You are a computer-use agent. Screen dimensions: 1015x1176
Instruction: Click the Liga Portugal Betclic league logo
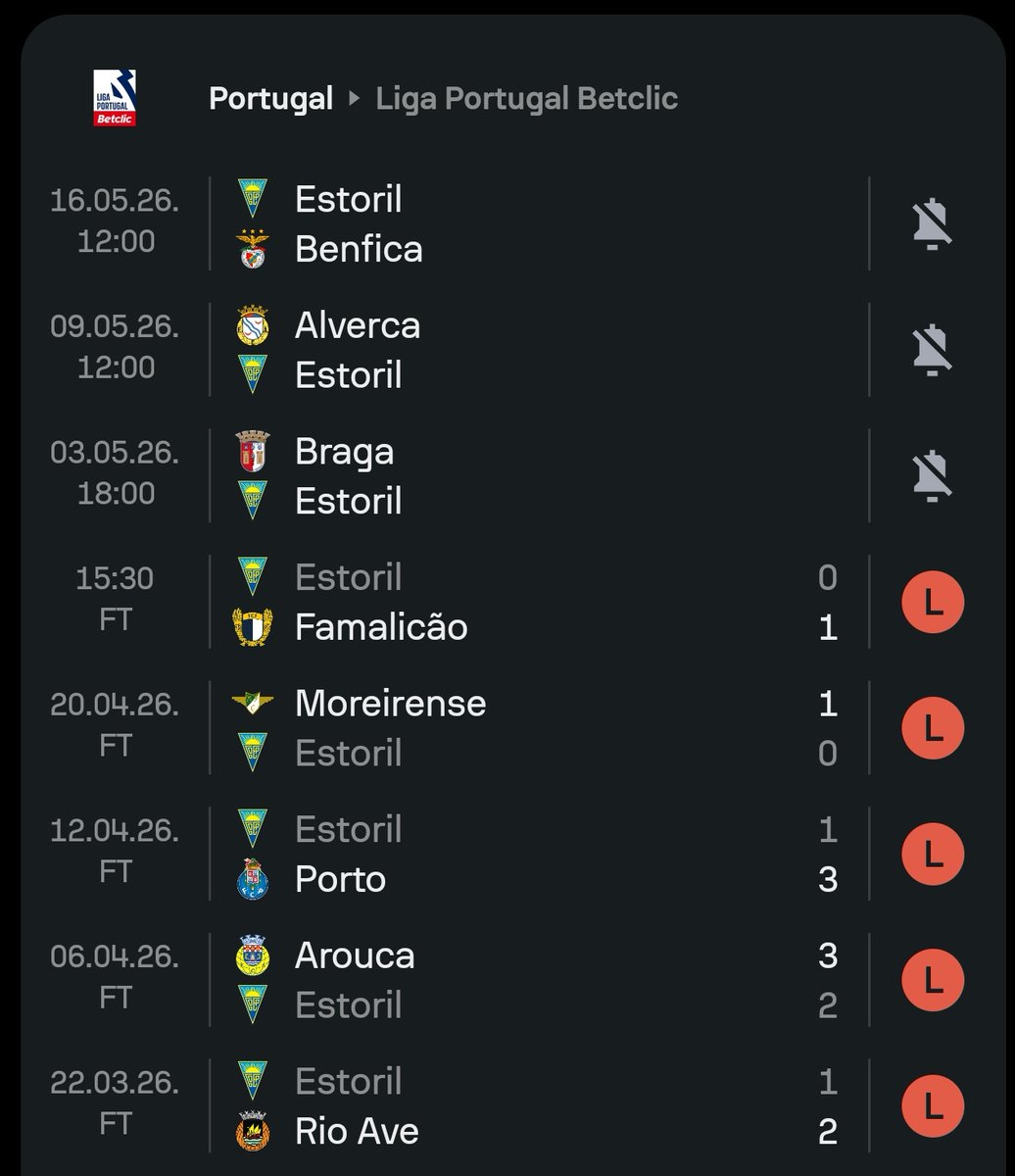115,98
